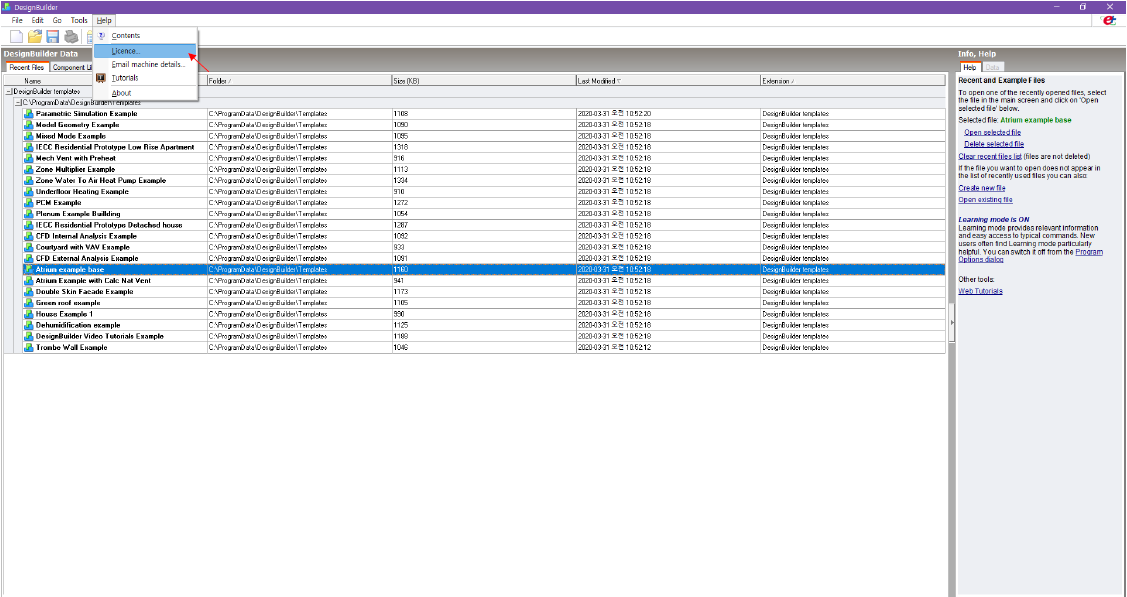Click the icon beside Mech Vent with Preheat
Screen dimensions: 1127x597
(x=29, y=158)
